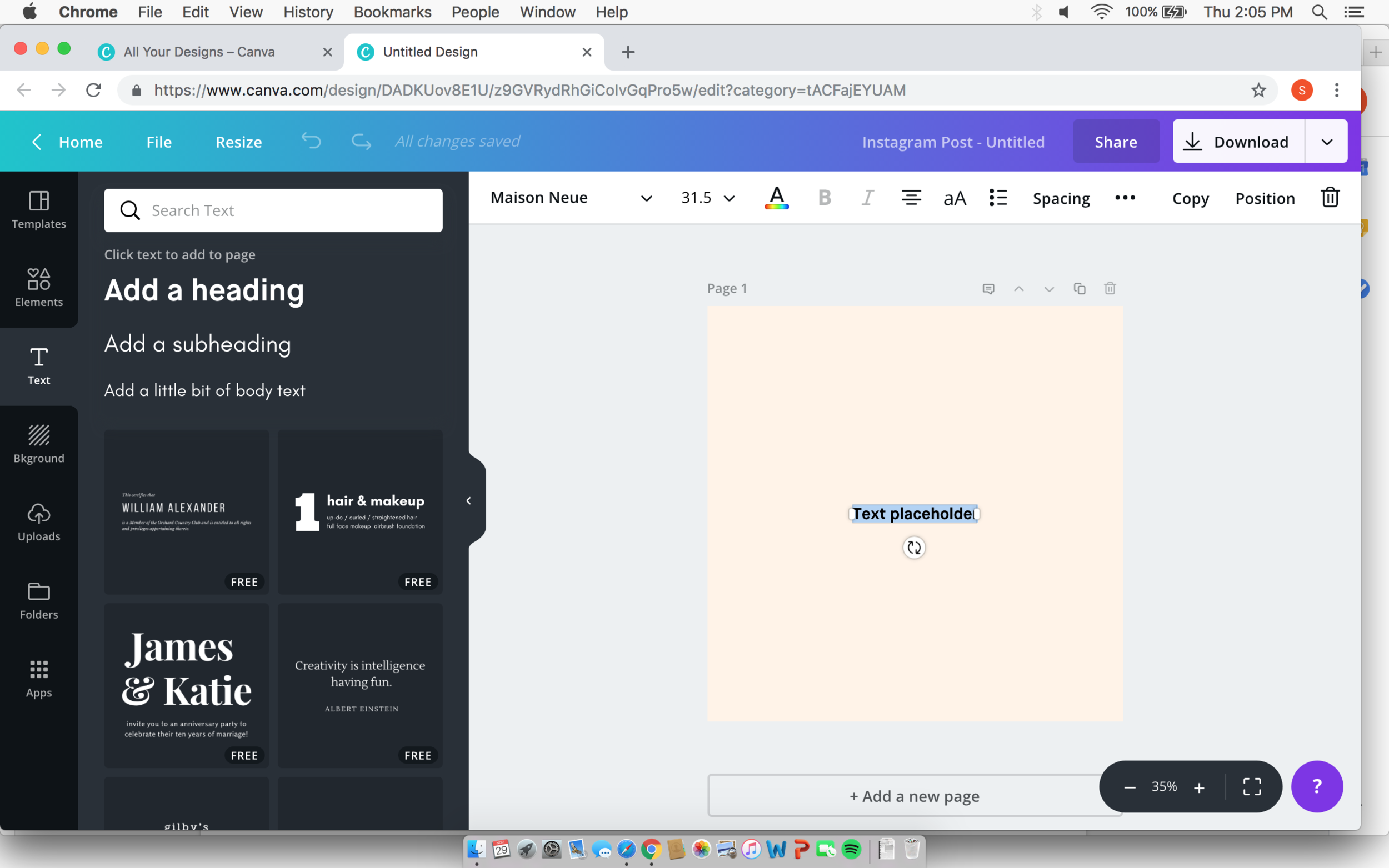Zoom out with minus button
This screenshot has width=1389, height=868.
[x=1130, y=787]
